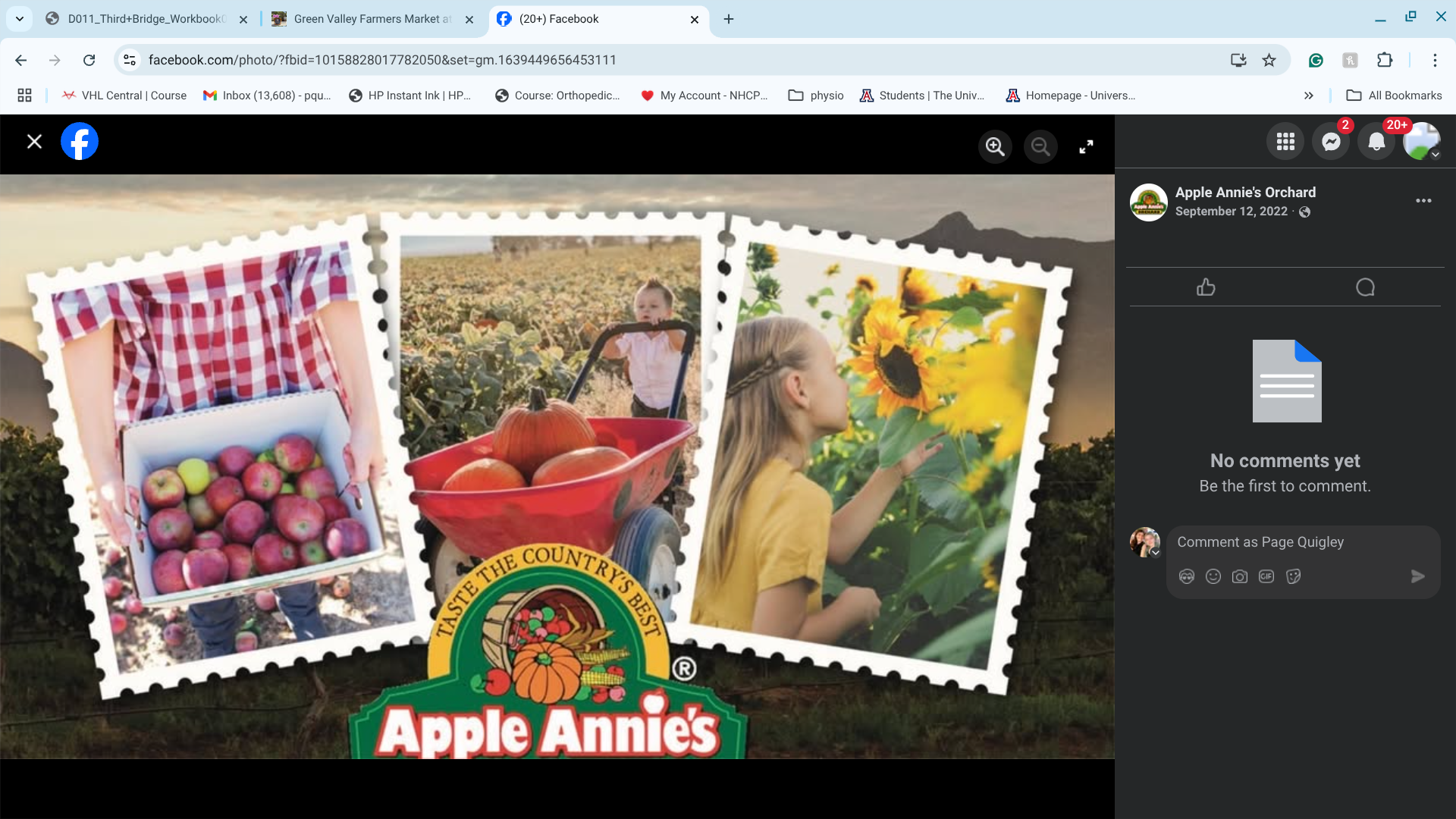Install app icon in address bar

tap(1238, 60)
